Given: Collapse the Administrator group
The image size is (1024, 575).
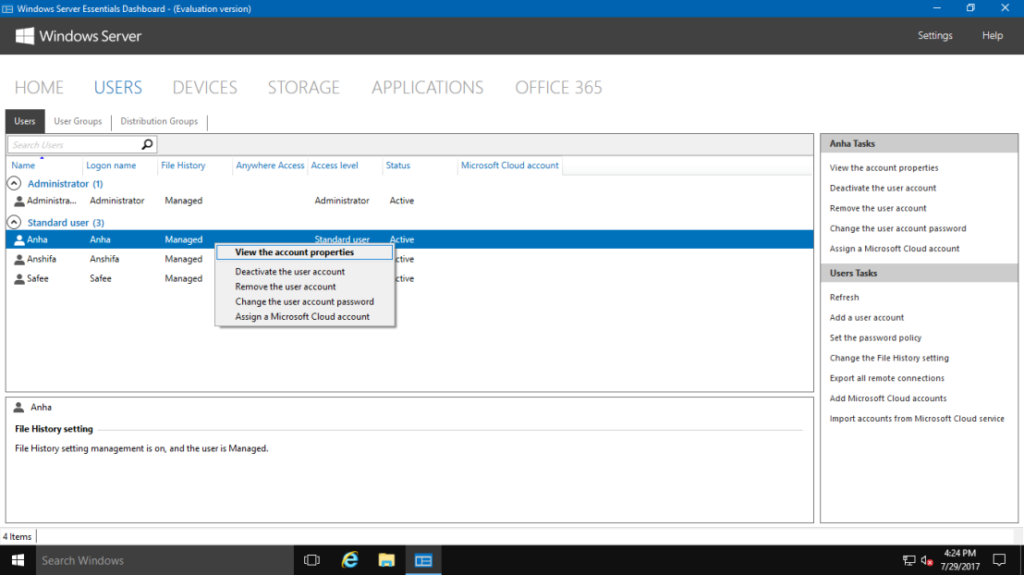Looking at the screenshot, I should tap(14, 184).
